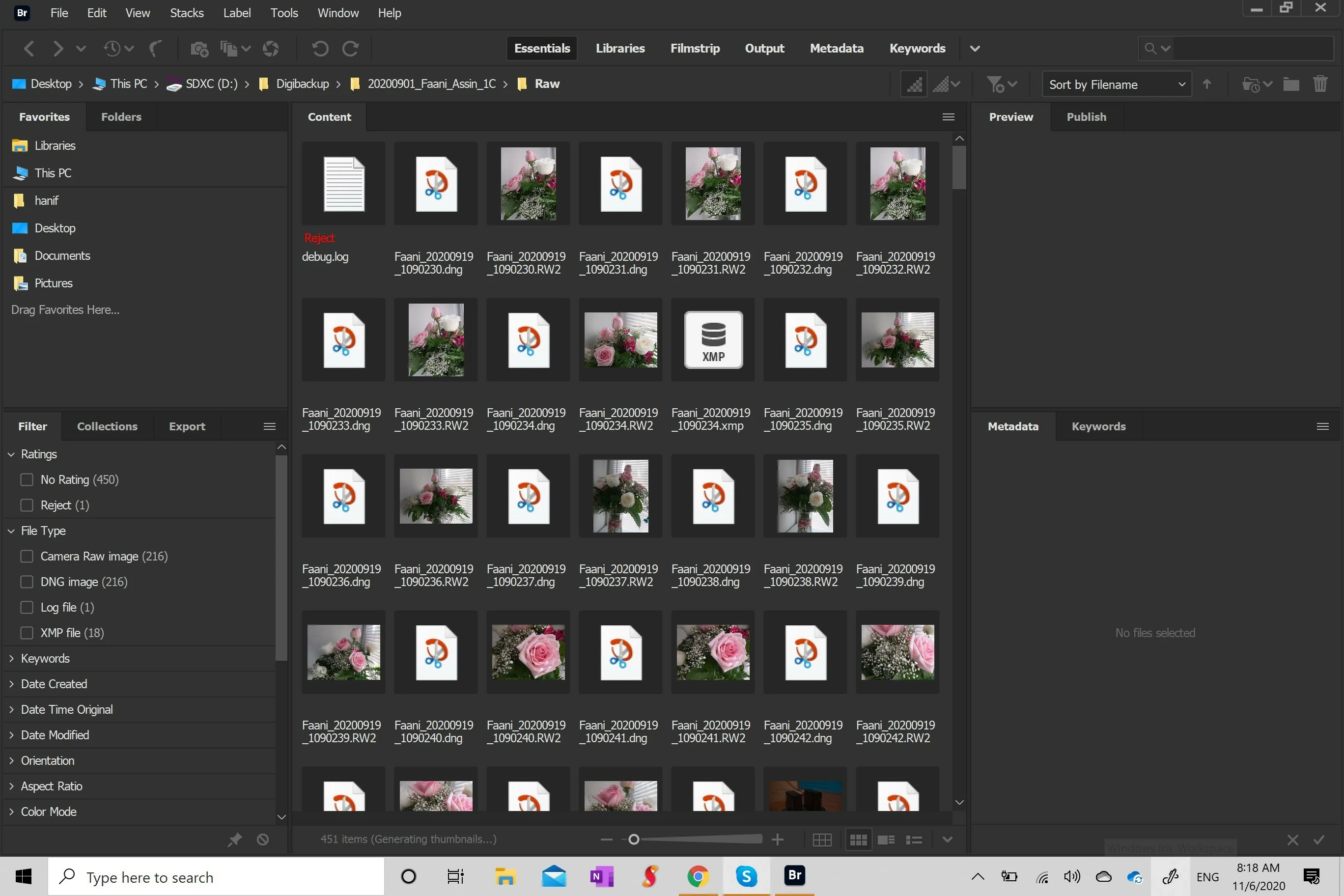The height and width of the screenshot is (896, 1344).
Task: Open the recent files history icon
Action: [x=112, y=49]
